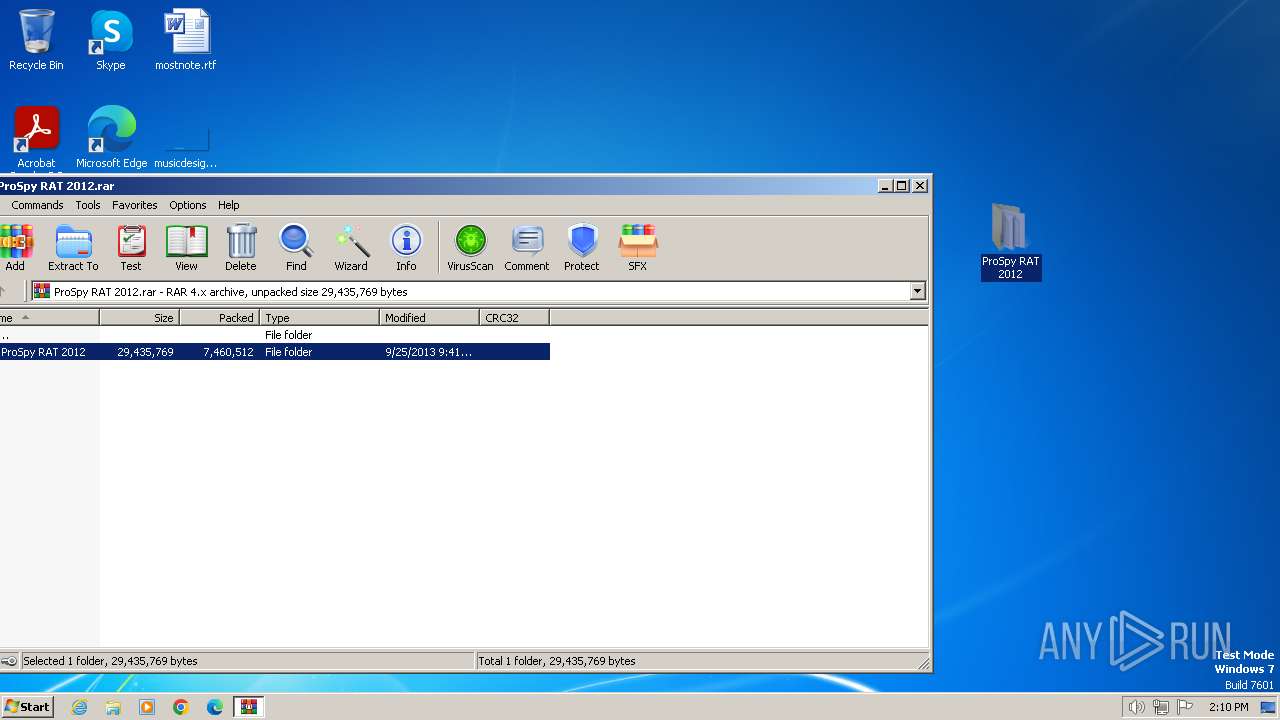Click the 7,460,512 packed cell
Viewport: 1280px width, 720px height.
point(228,352)
